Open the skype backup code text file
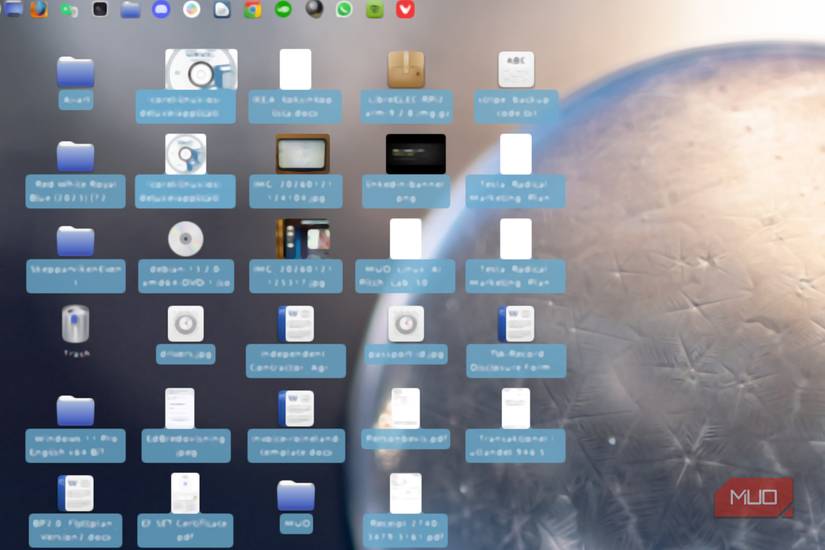The height and width of the screenshot is (550, 825). click(516, 87)
